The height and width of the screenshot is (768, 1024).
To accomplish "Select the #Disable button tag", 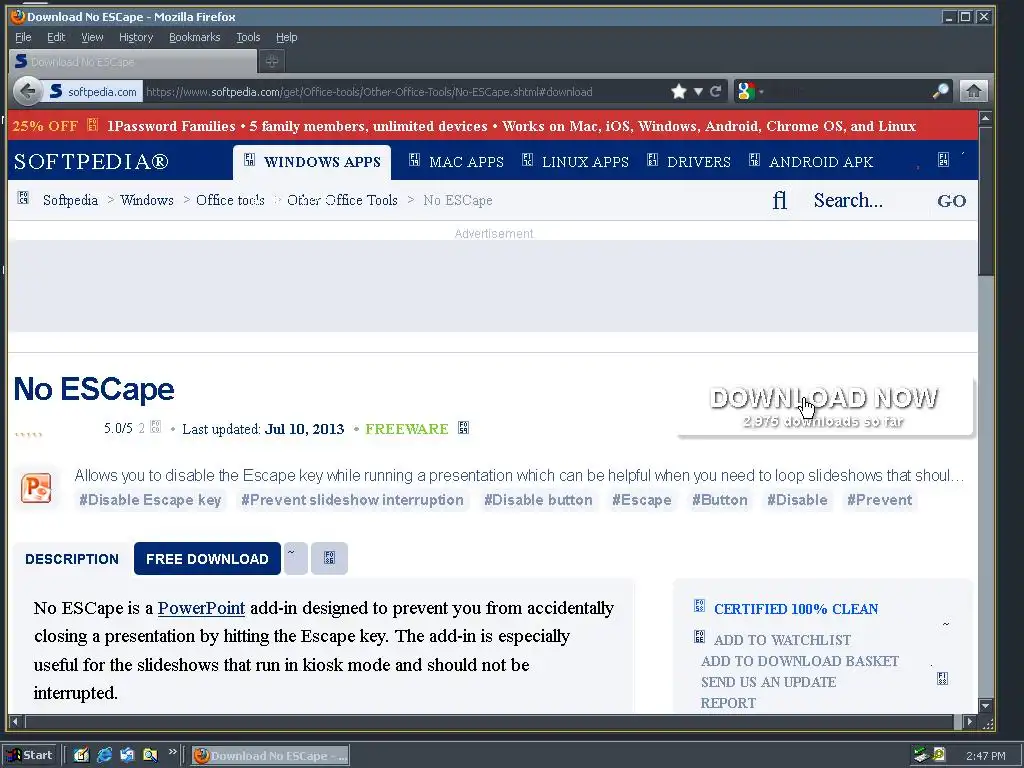I will [x=538, y=500].
